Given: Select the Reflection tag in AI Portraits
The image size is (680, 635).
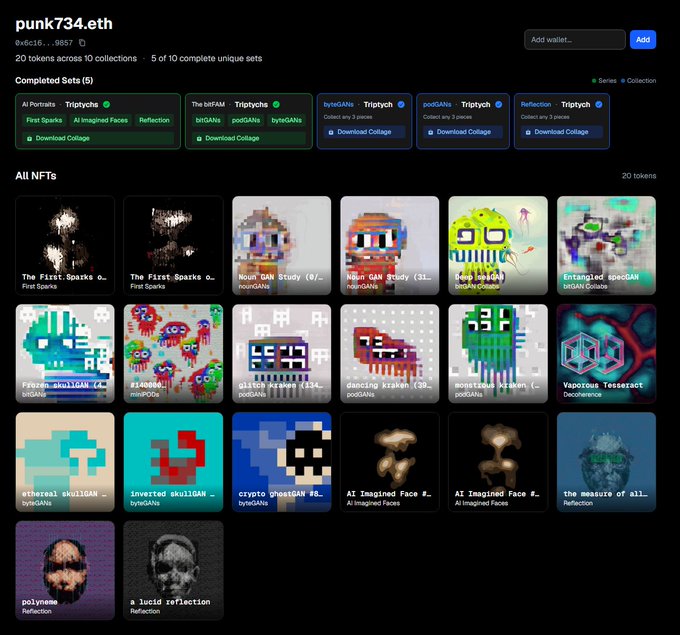Looking at the screenshot, I should (154, 120).
